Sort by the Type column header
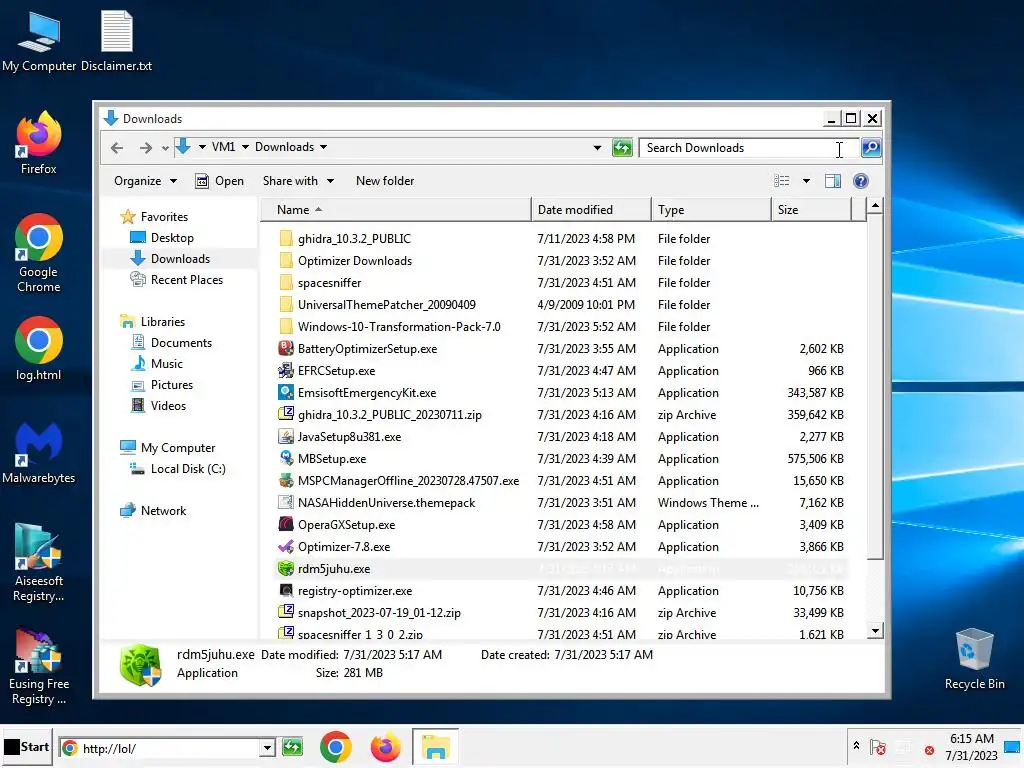This screenshot has width=1024, height=768. tap(711, 210)
